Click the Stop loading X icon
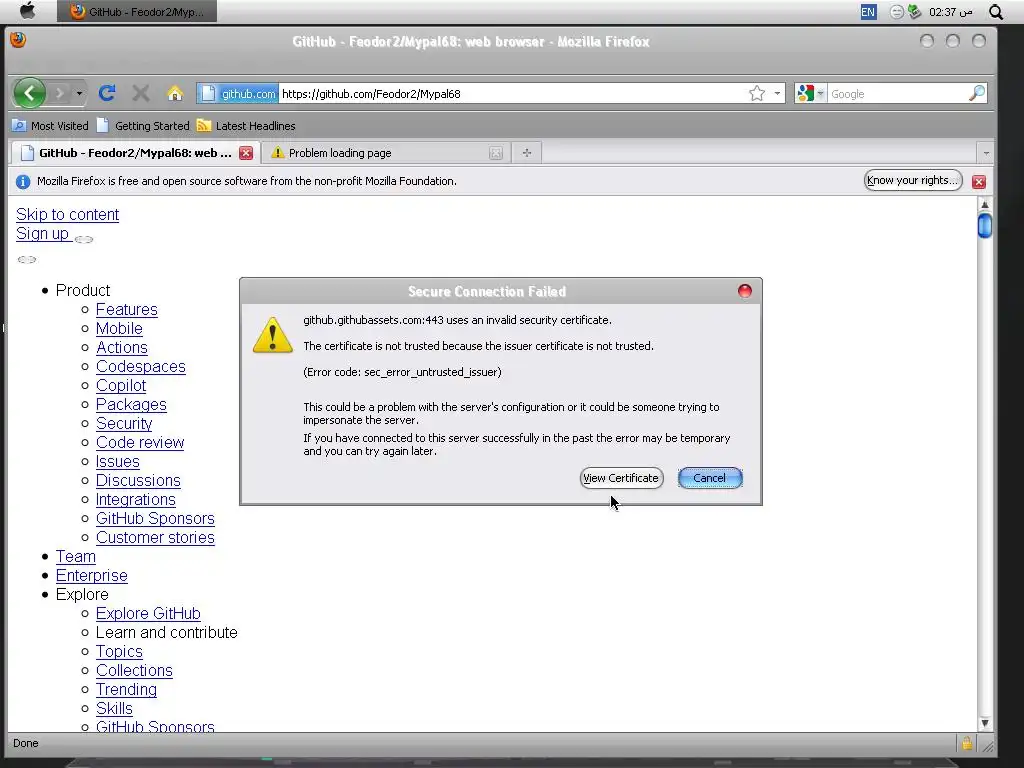 coord(140,93)
